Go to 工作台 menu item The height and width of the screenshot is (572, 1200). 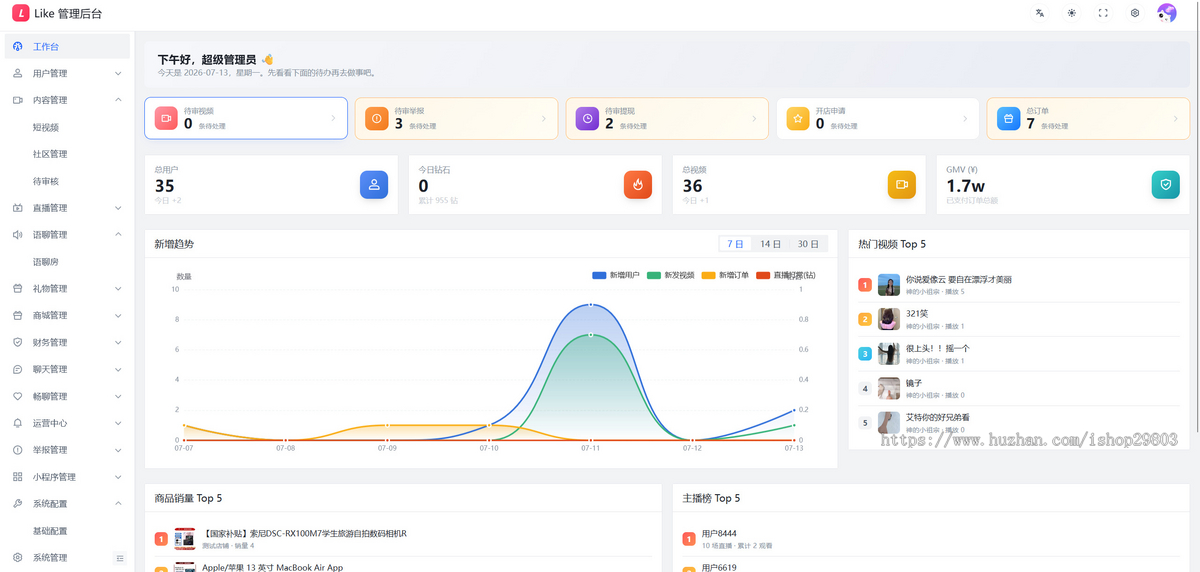[x=67, y=47]
